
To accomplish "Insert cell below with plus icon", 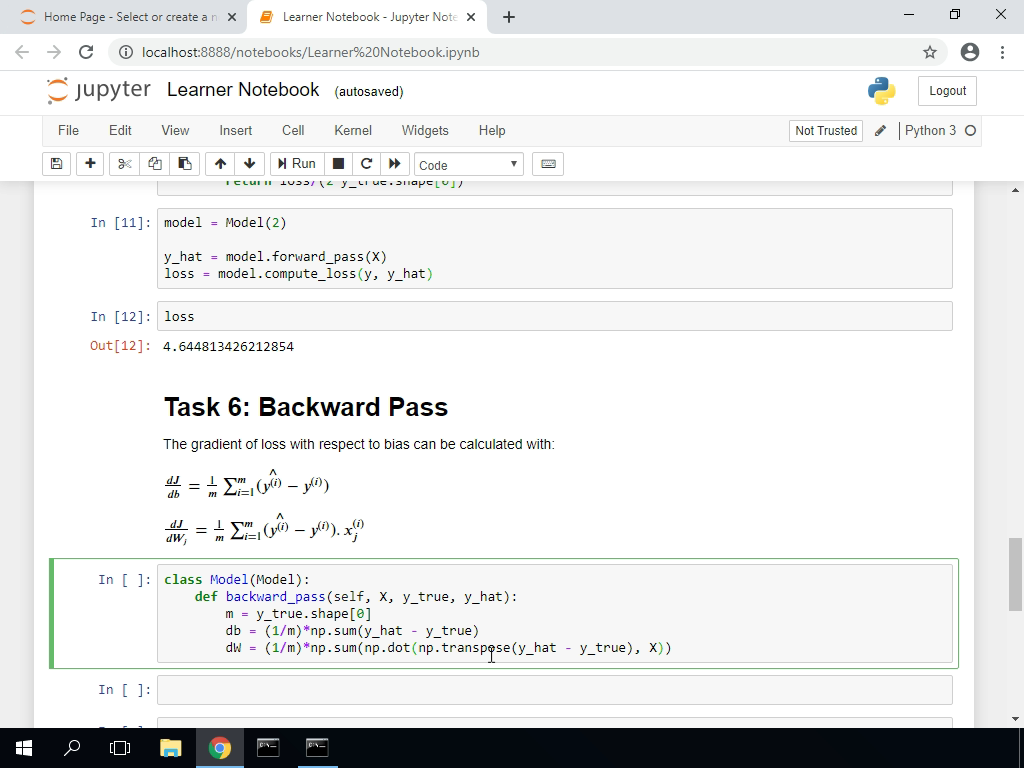I will coord(90,164).
